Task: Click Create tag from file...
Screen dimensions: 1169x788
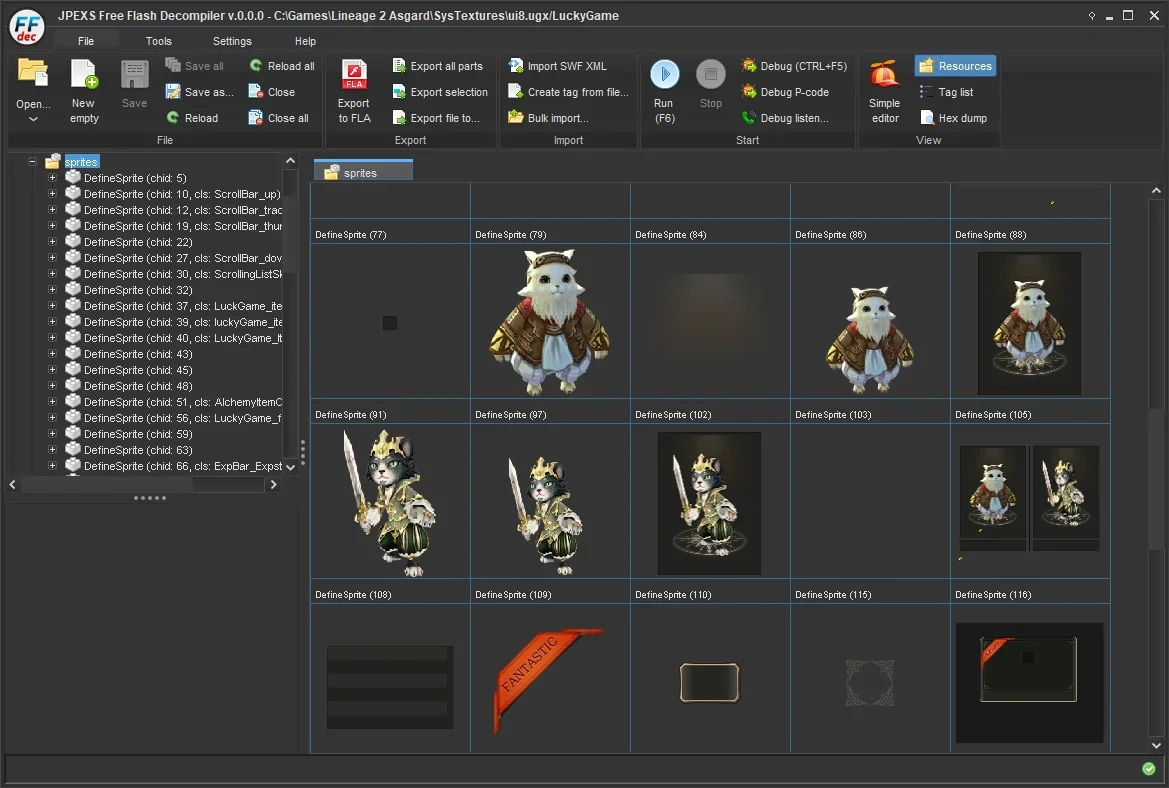Action: (x=568, y=92)
